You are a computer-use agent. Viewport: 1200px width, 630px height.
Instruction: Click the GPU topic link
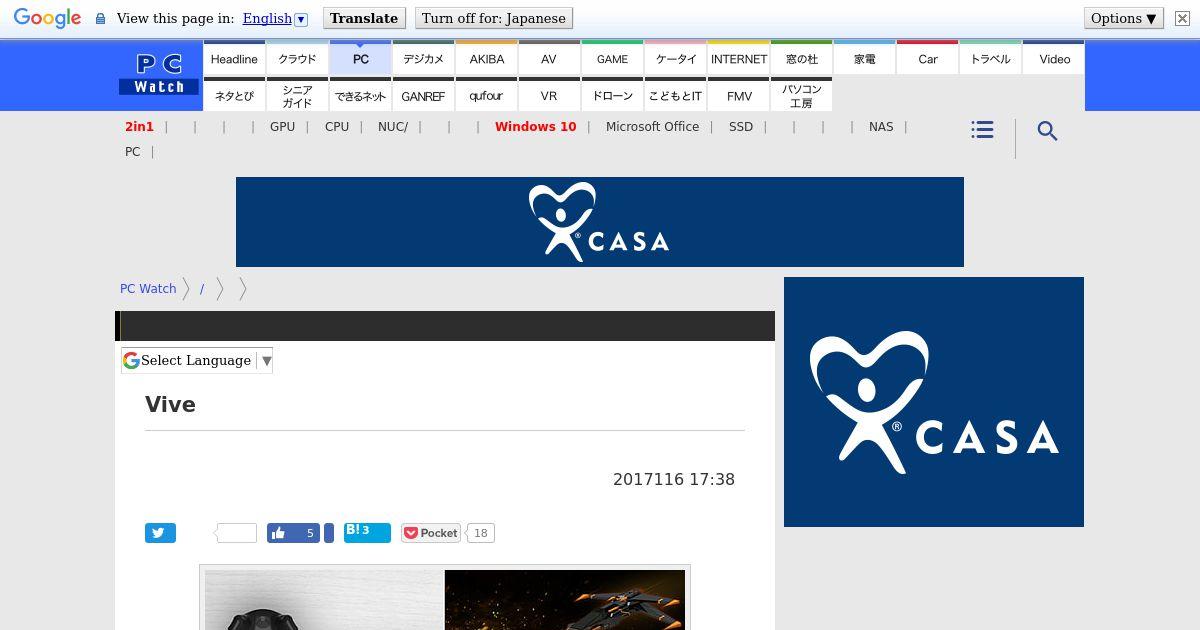coord(282,127)
